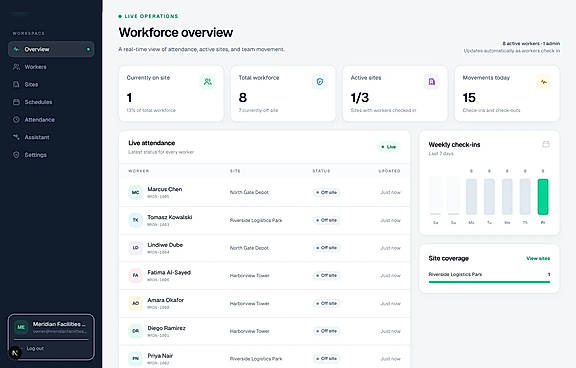Click Off site status for Marcus Chen
The height and width of the screenshot is (368, 576).
326,192
